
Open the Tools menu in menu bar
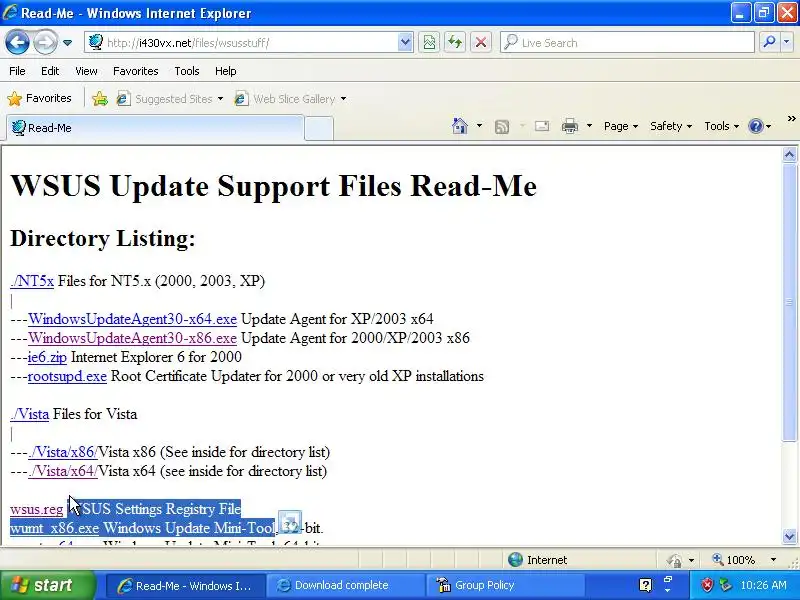click(x=187, y=71)
